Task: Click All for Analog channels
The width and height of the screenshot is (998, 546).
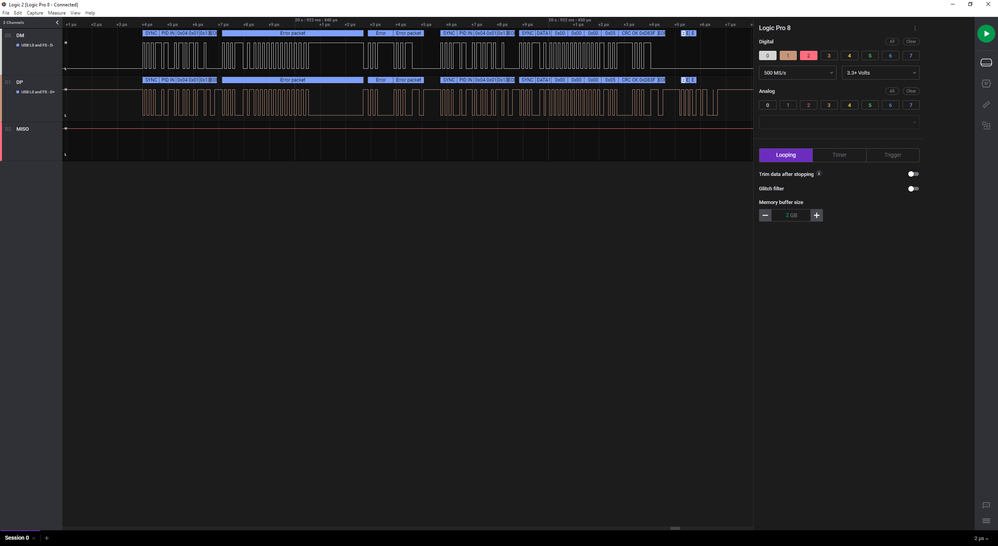Action: [892, 91]
